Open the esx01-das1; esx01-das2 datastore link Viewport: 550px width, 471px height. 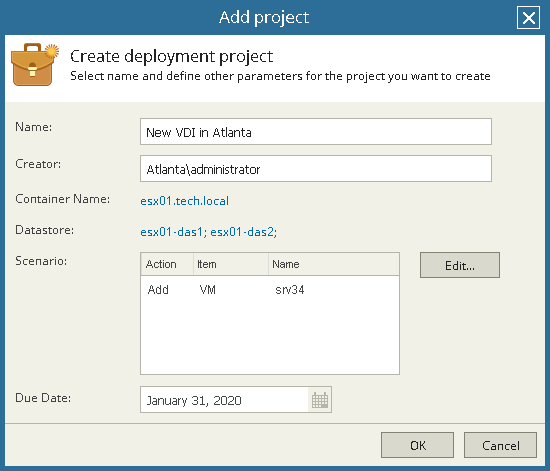(209, 232)
